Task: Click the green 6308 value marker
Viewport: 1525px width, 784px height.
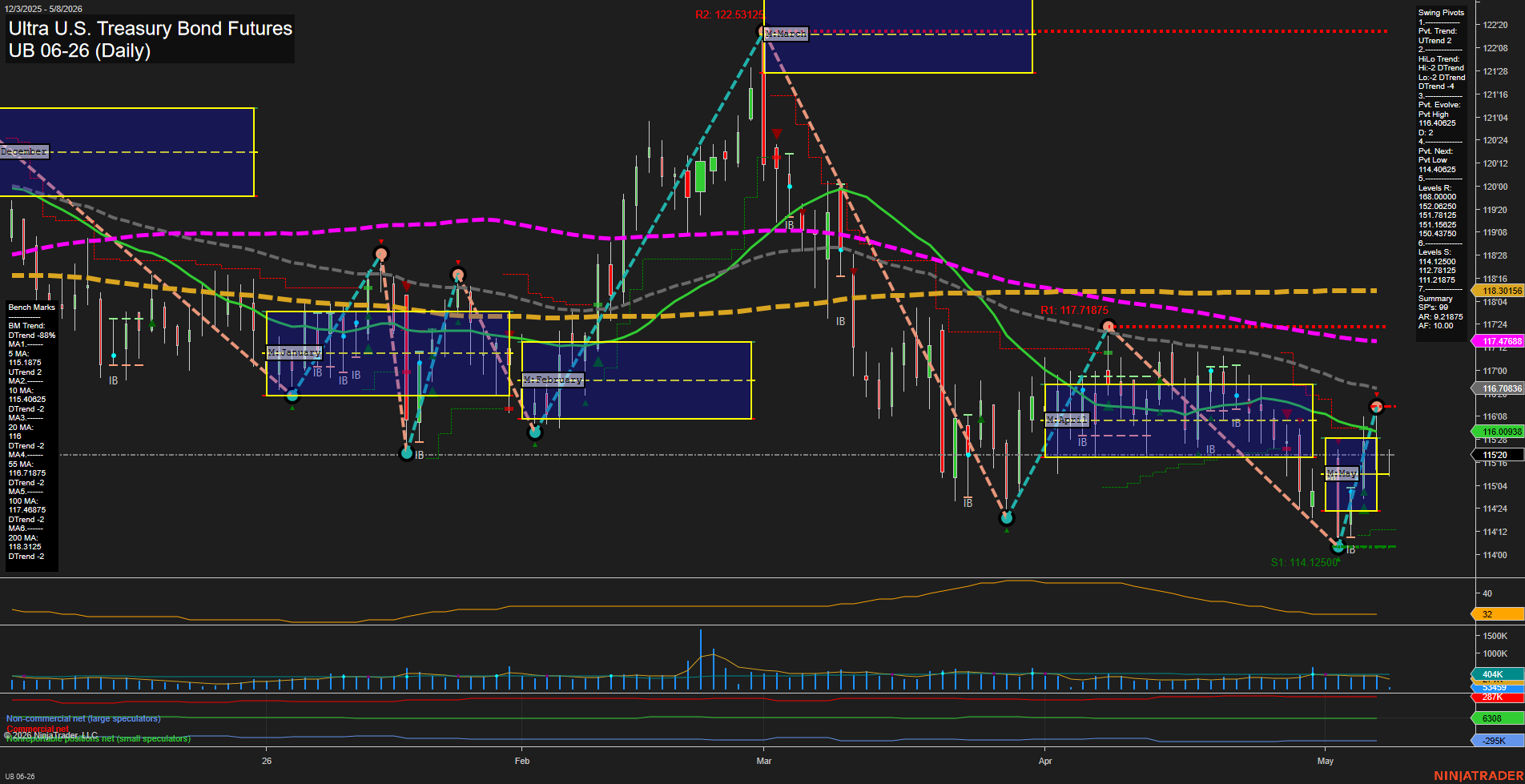Action: [1499, 718]
